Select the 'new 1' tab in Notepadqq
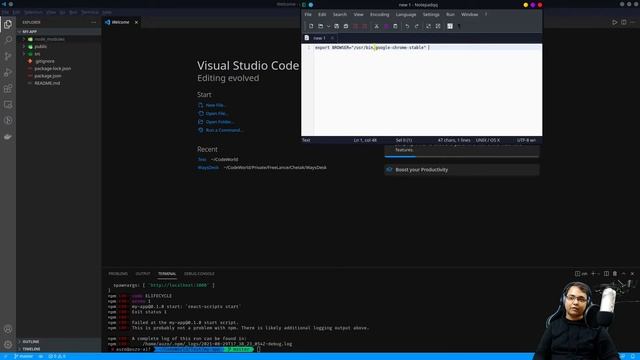Screen dimensions: 640x360 (319, 38)
